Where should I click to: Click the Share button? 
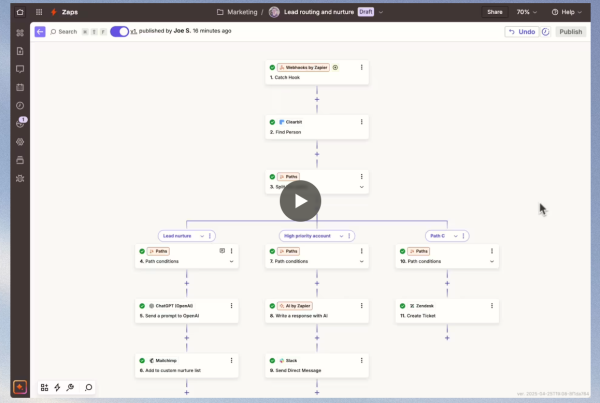pos(495,12)
